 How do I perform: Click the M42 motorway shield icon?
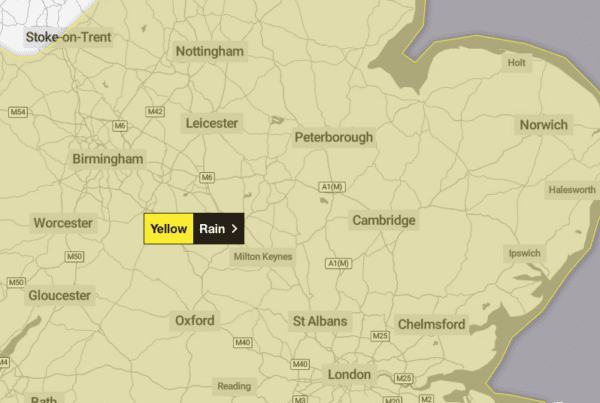tap(155, 112)
